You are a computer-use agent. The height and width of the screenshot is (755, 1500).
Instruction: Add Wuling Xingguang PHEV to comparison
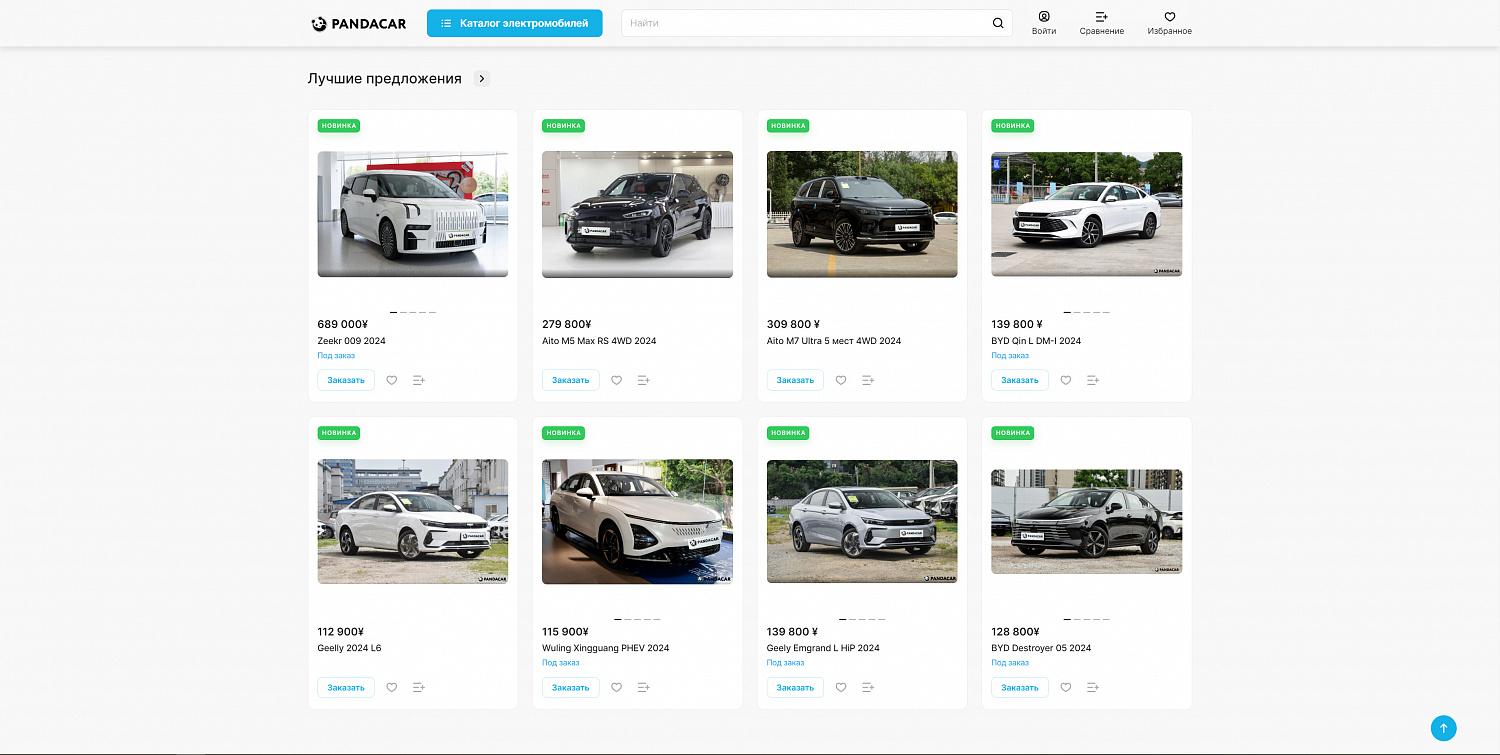click(644, 687)
